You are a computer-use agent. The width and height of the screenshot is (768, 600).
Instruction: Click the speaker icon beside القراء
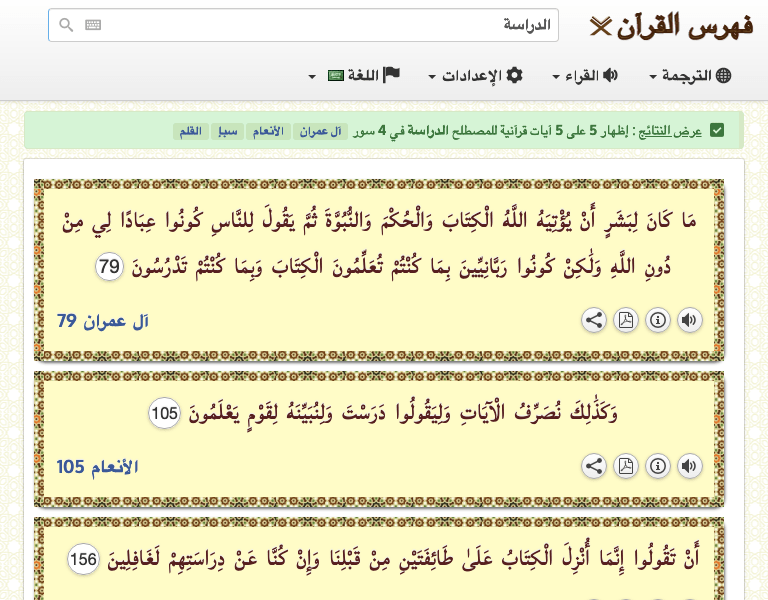point(610,75)
